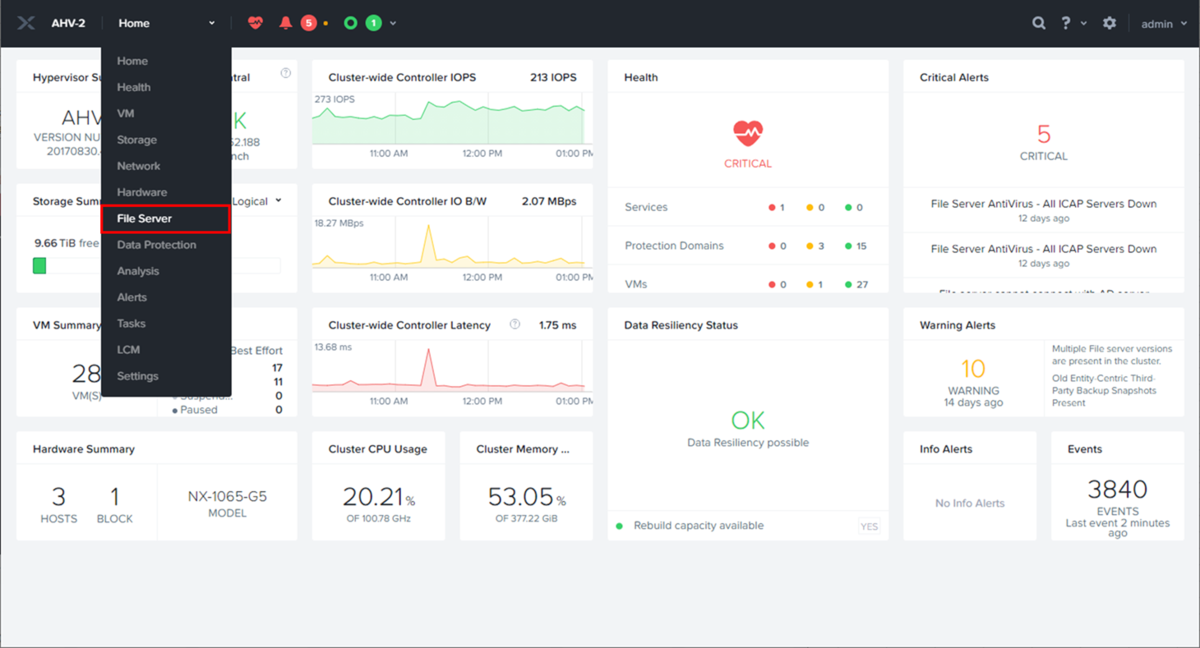Click the YES rebuild capacity badge
Screen dimensions: 1200x648
coord(869,527)
